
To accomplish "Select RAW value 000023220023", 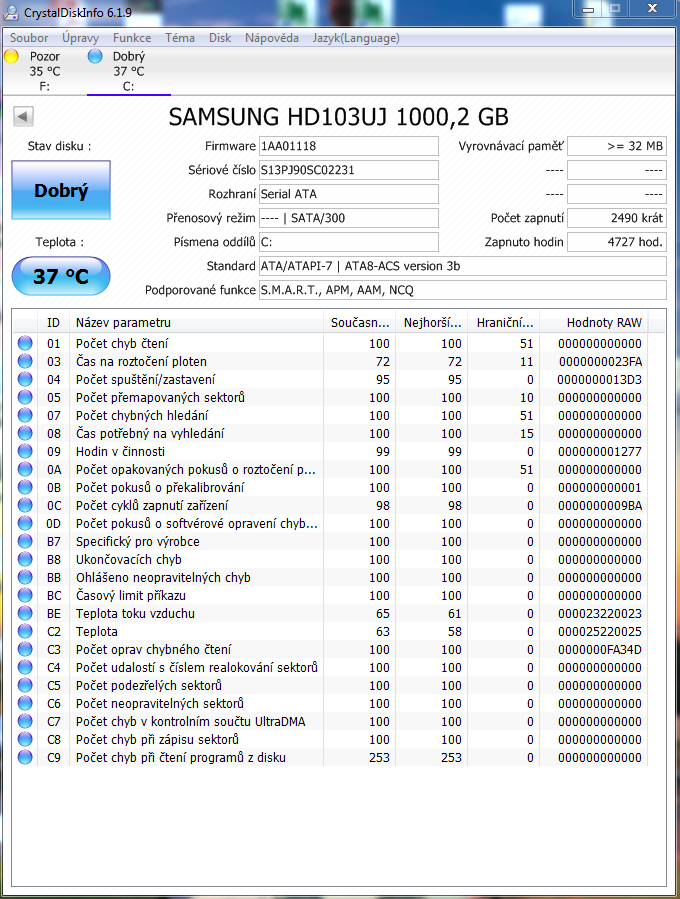I will tap(600, 613).
